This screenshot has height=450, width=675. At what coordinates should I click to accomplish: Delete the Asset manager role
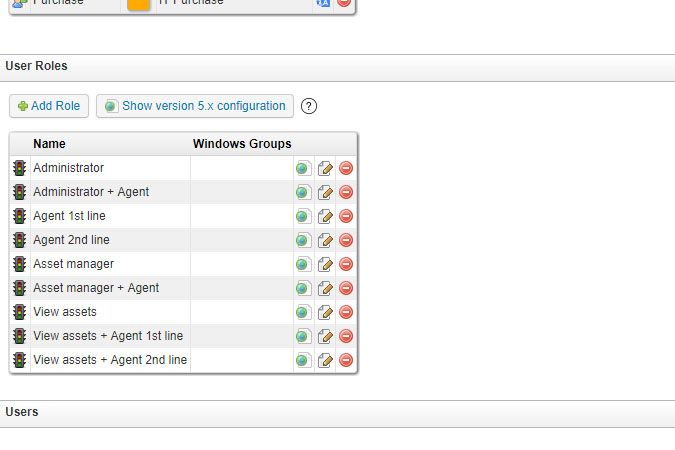(346, 264)
